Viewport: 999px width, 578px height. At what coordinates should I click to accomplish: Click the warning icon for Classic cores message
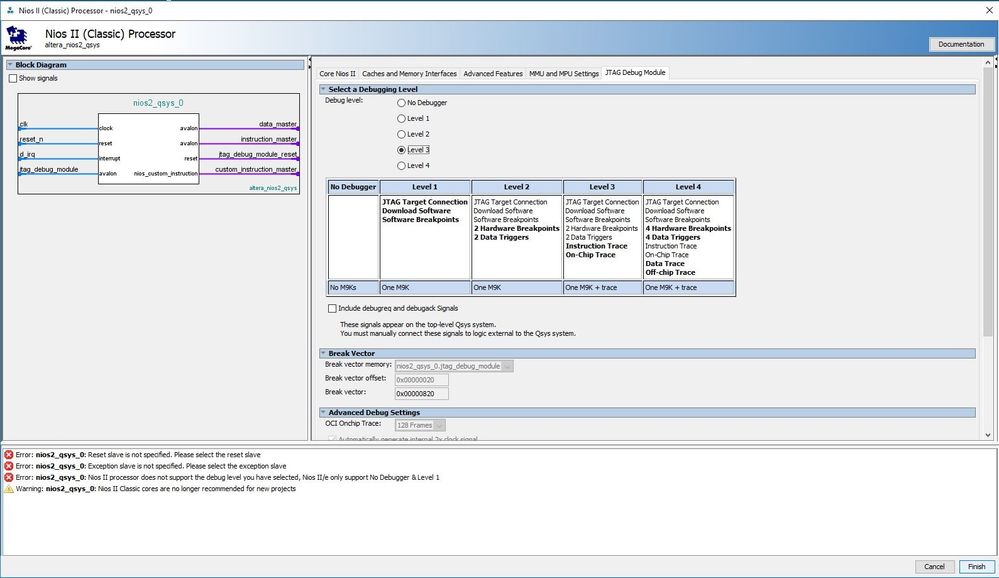click(9, 488)
